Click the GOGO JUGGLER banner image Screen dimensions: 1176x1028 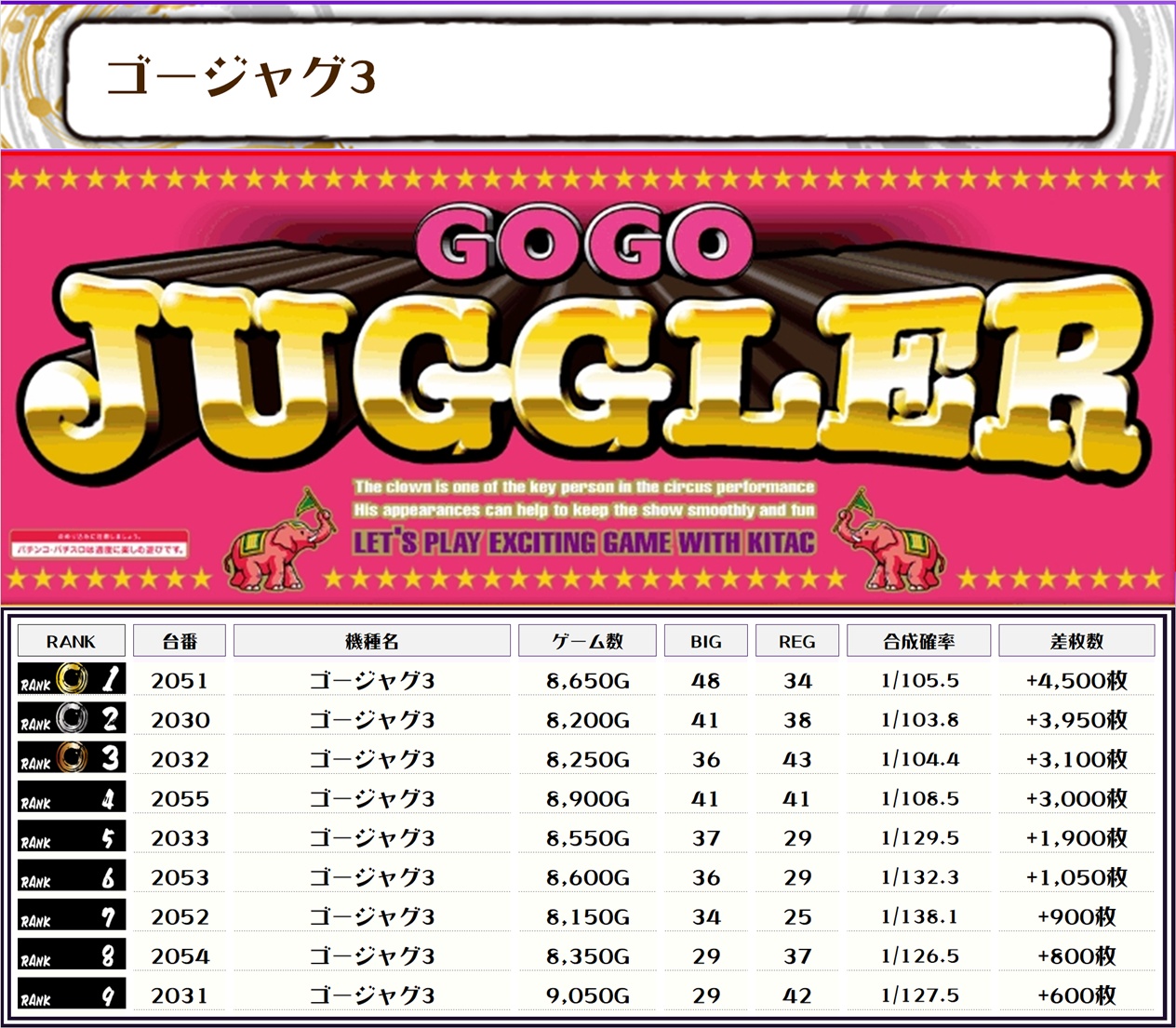(x=588, y=372)
